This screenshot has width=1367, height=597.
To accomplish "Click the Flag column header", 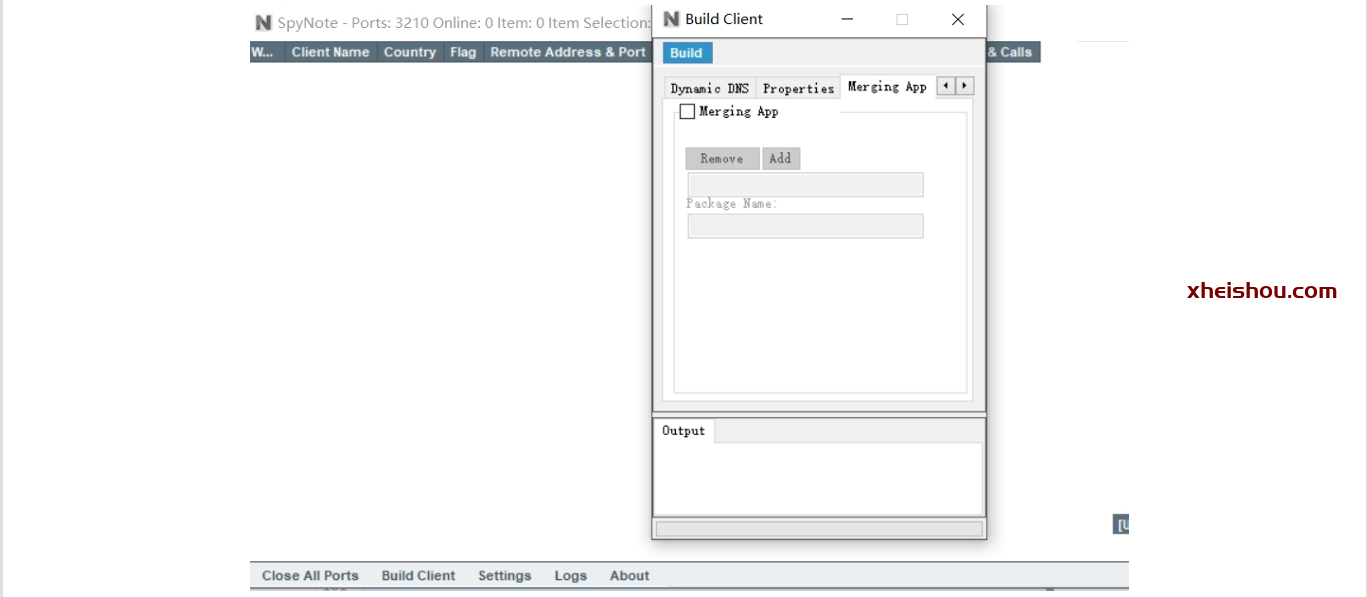I will [x=463, y=52].
